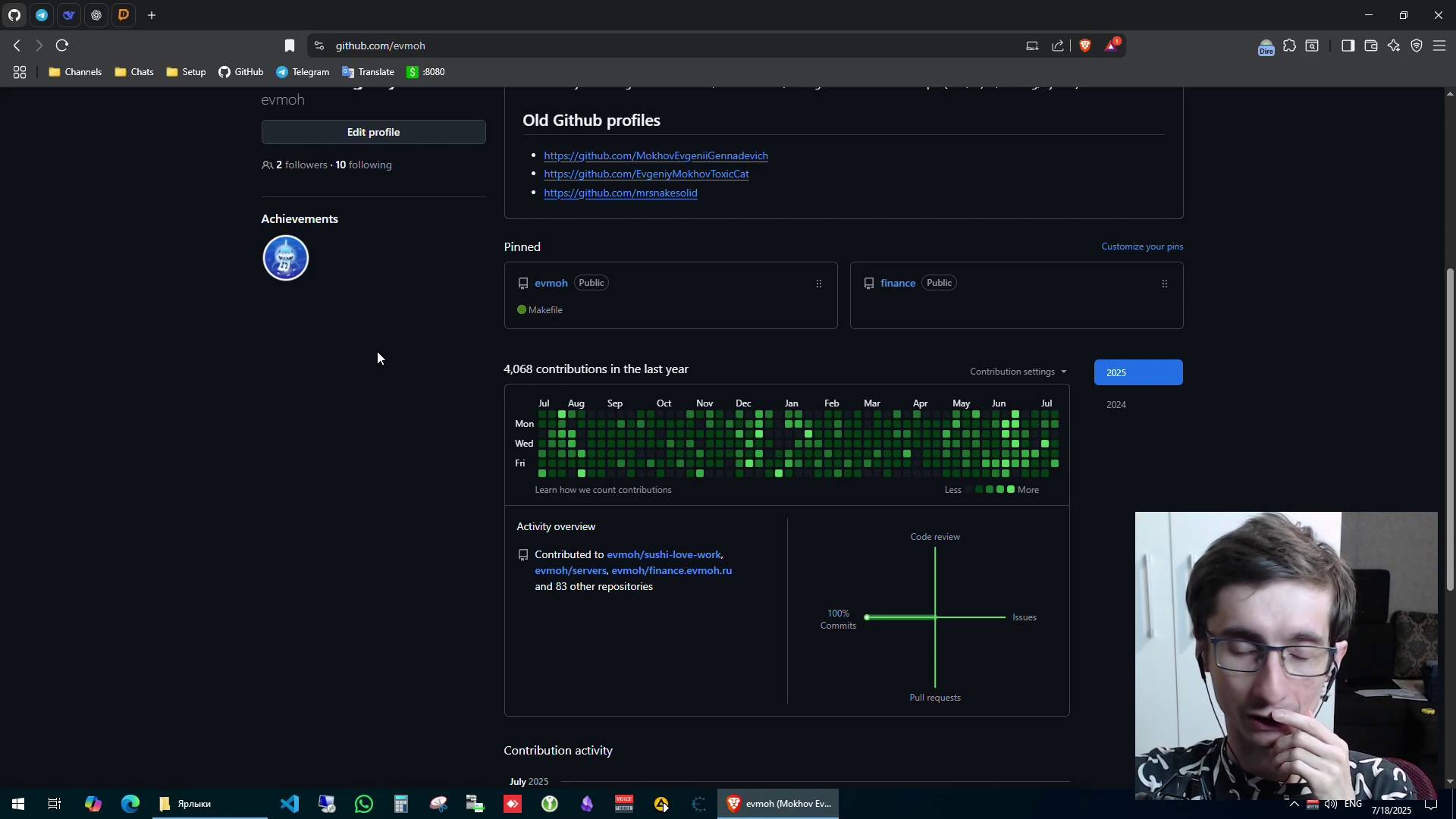Open the Brave Wallet icon

point(1370,45)
